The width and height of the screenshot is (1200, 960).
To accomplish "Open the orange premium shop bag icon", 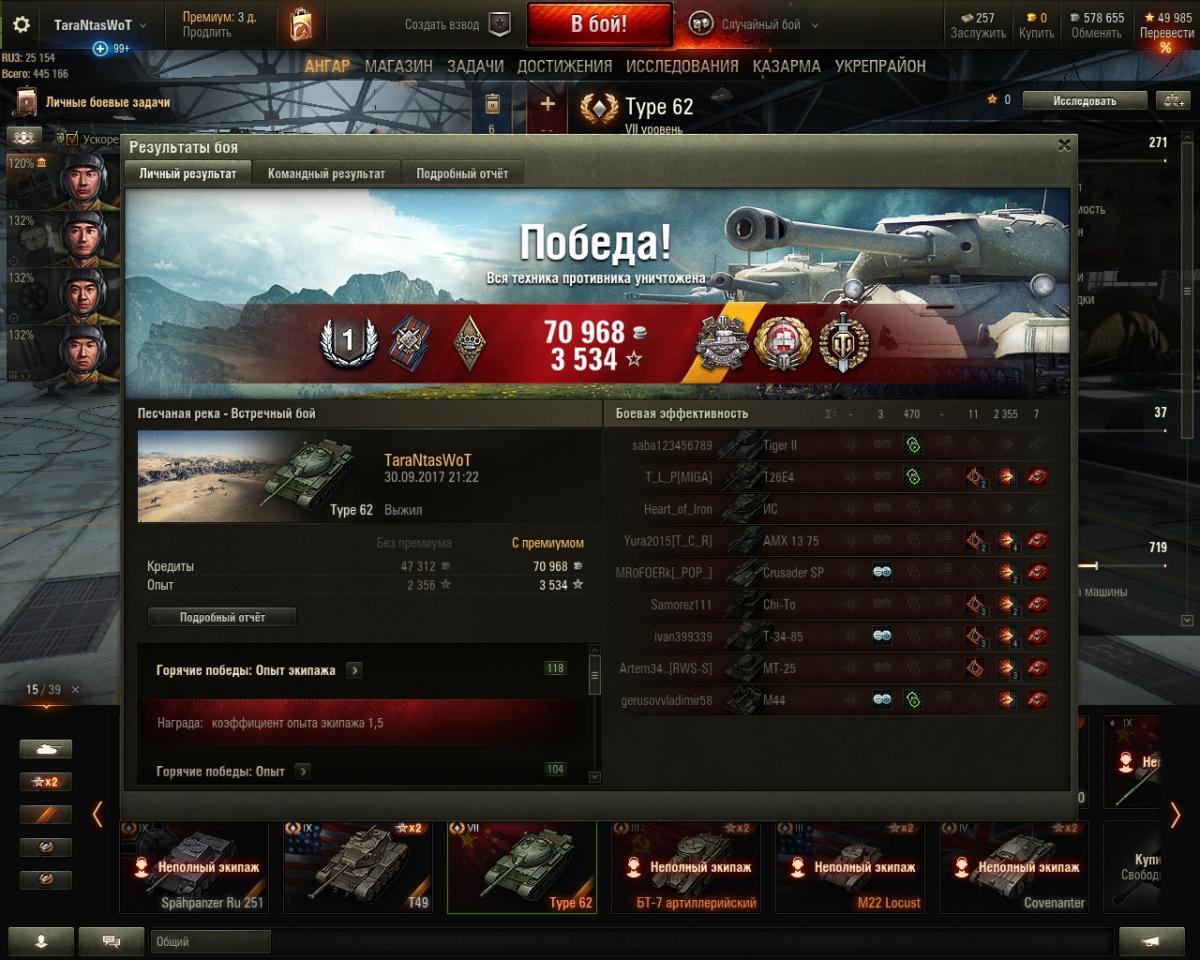I will 300,24.
